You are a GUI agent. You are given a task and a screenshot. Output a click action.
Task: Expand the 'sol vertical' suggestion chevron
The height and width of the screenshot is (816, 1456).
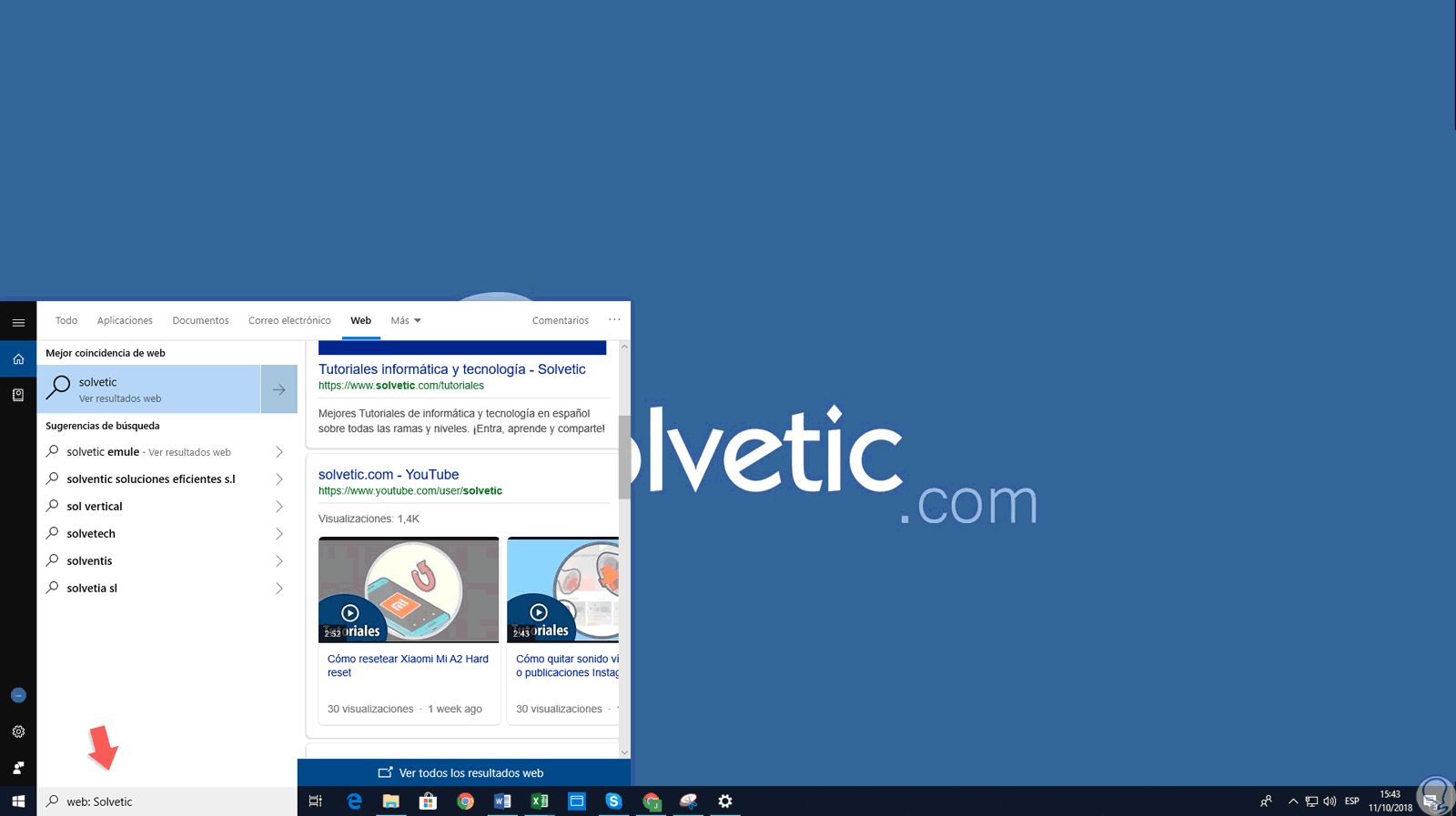pos(279,507)
